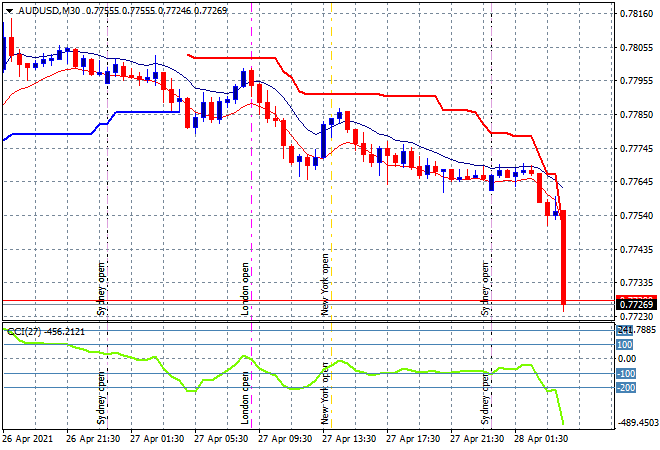Viewport: 660px width, 450px height.
Task: Click the small triangle beside the AUDUSD title
Action: pyautogui.click(x=8, y=10)
